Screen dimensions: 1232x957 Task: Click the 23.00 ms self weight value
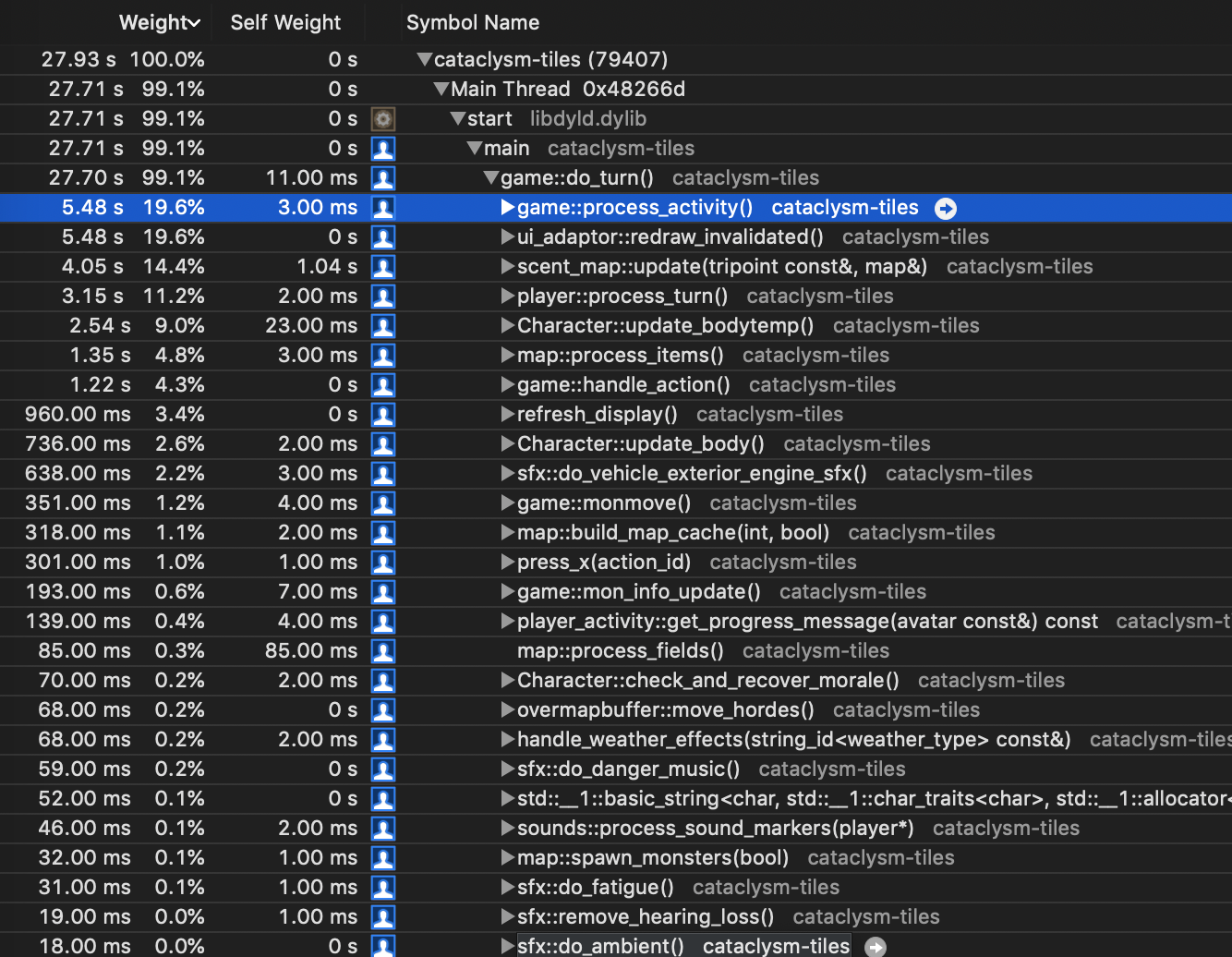coord(311,326)
